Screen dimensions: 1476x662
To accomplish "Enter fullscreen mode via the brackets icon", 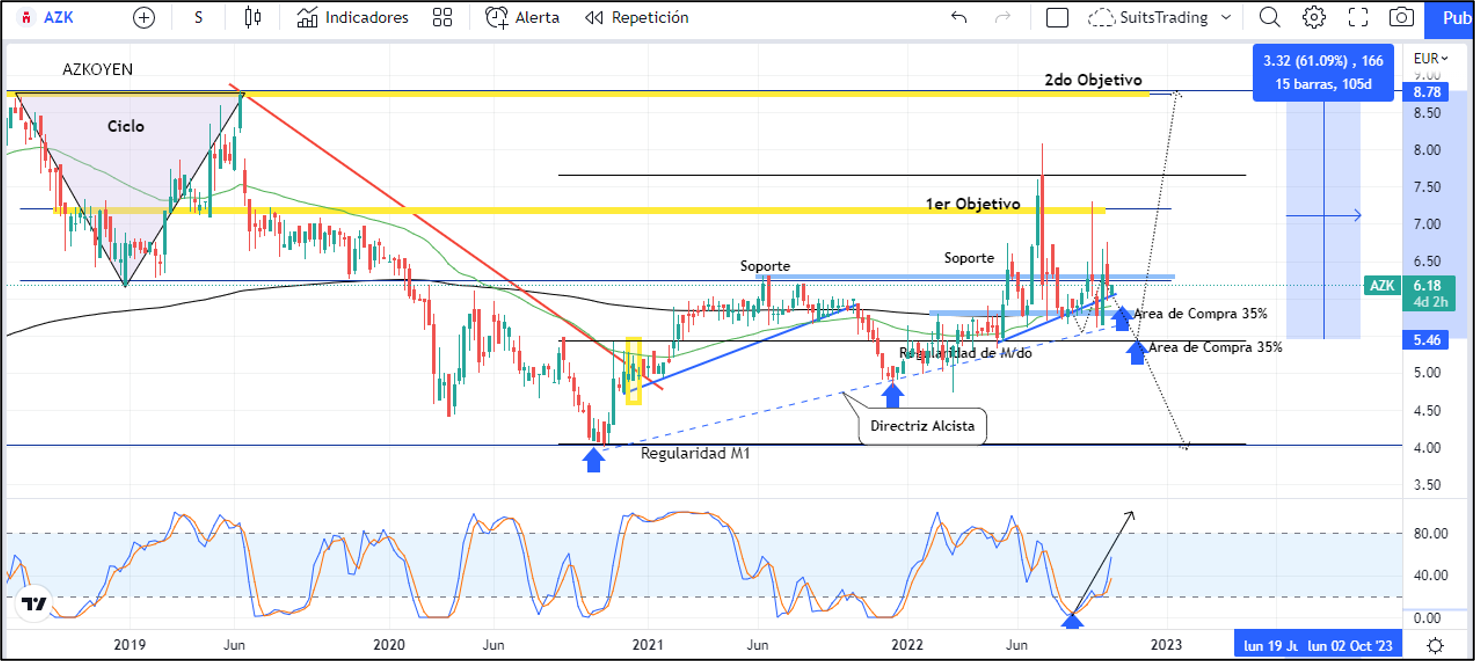I will [1357, 17].
